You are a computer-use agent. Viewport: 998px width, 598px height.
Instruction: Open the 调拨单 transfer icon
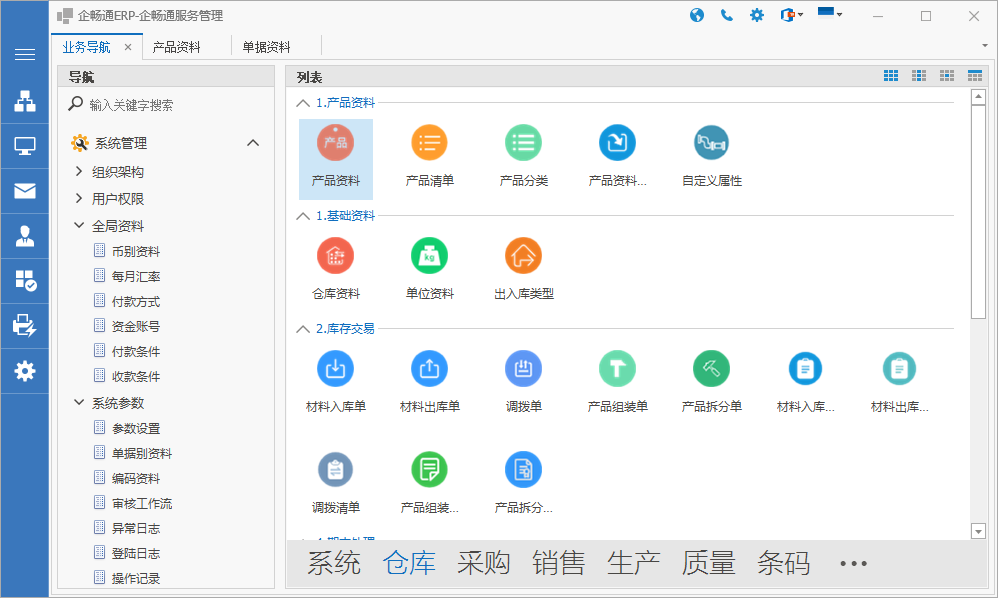coord(523,368)
